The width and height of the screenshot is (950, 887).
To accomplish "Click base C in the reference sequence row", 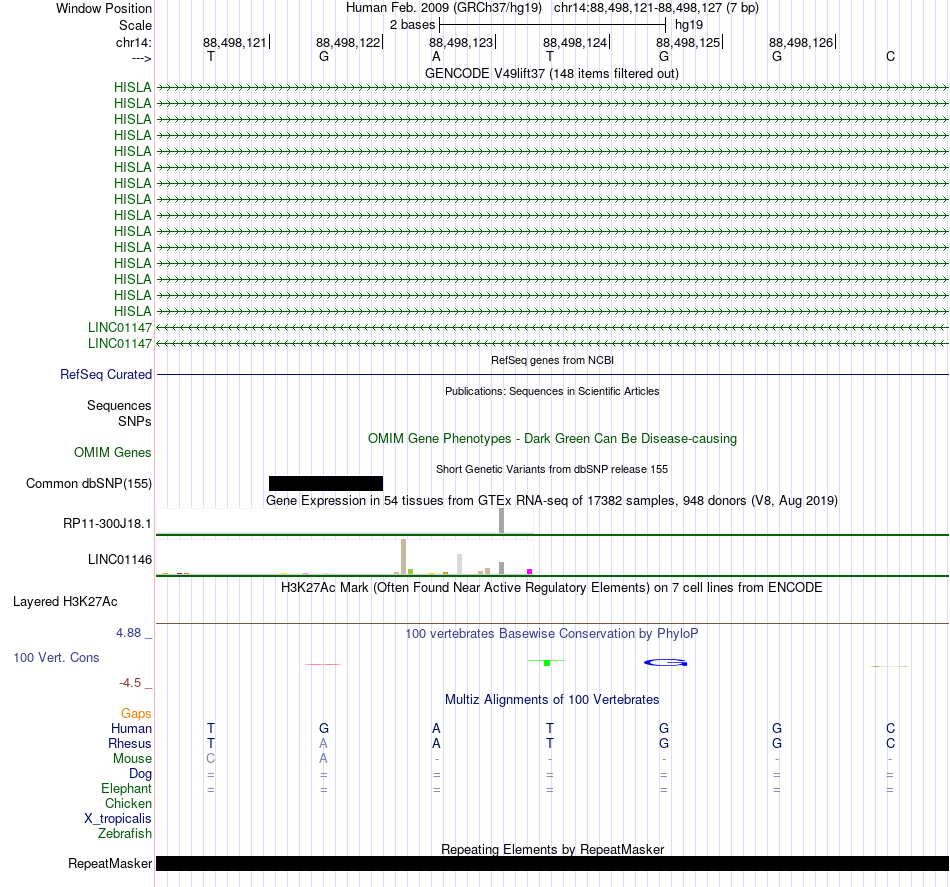I will (890, 56).
